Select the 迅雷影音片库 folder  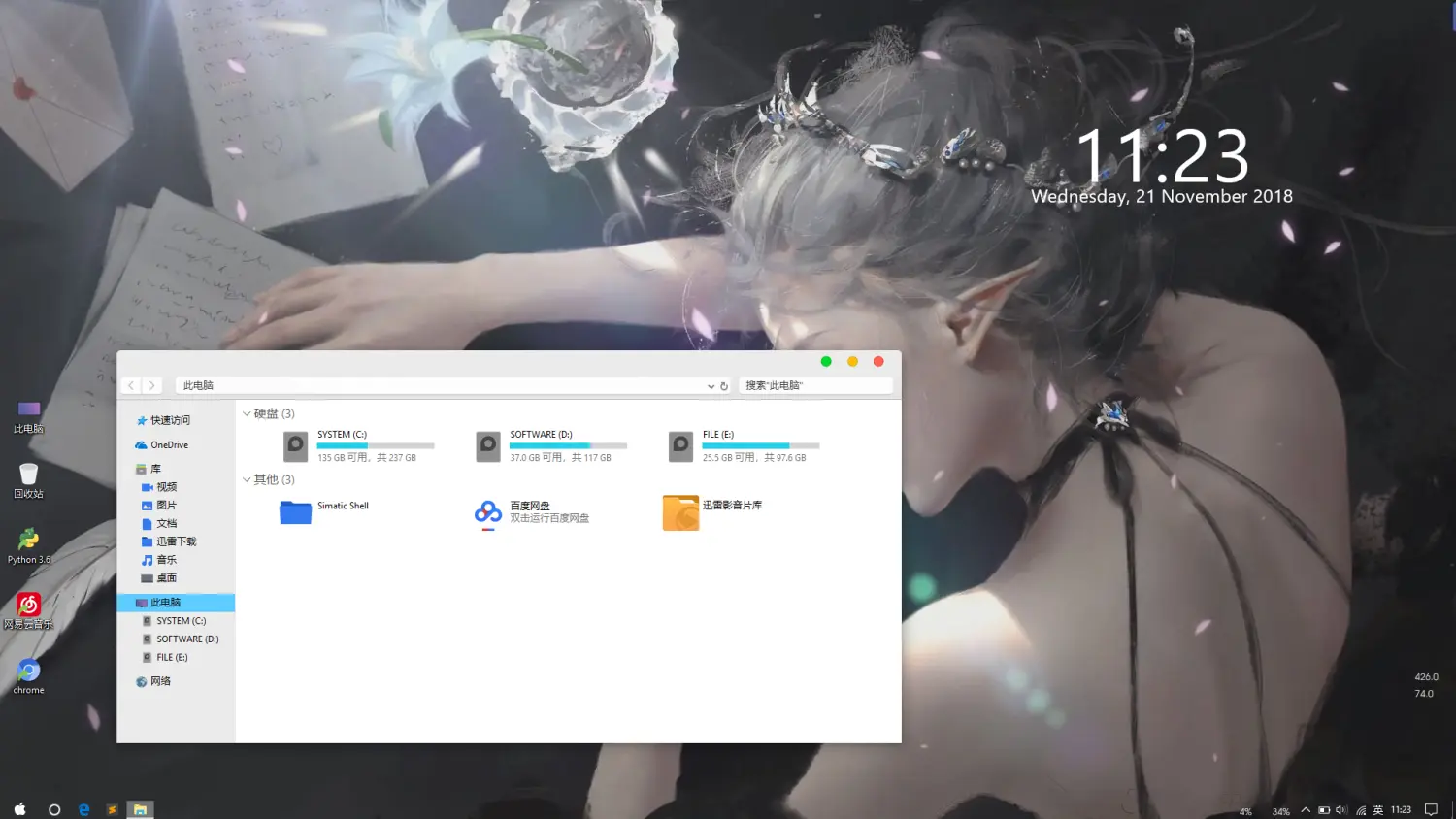click(713, 511)
